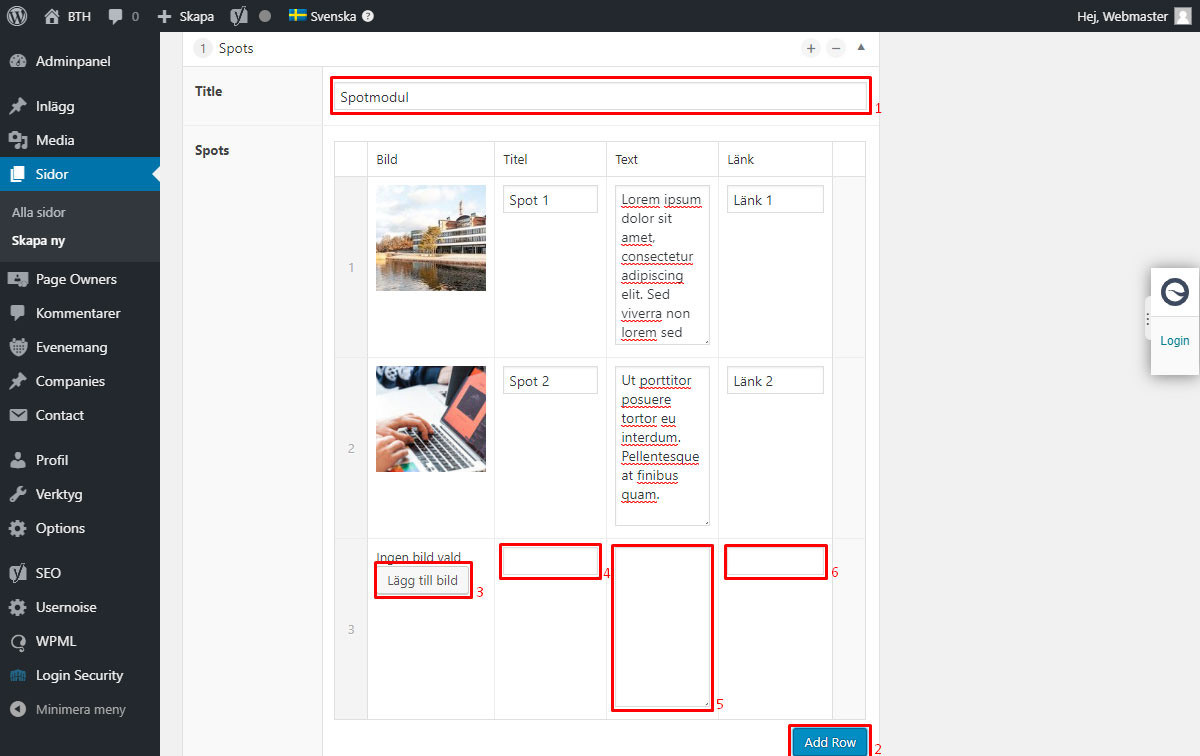Click the Title field containing Spotmodul
The width and height of the screenshot is (1200, 756).
[599, 96]
